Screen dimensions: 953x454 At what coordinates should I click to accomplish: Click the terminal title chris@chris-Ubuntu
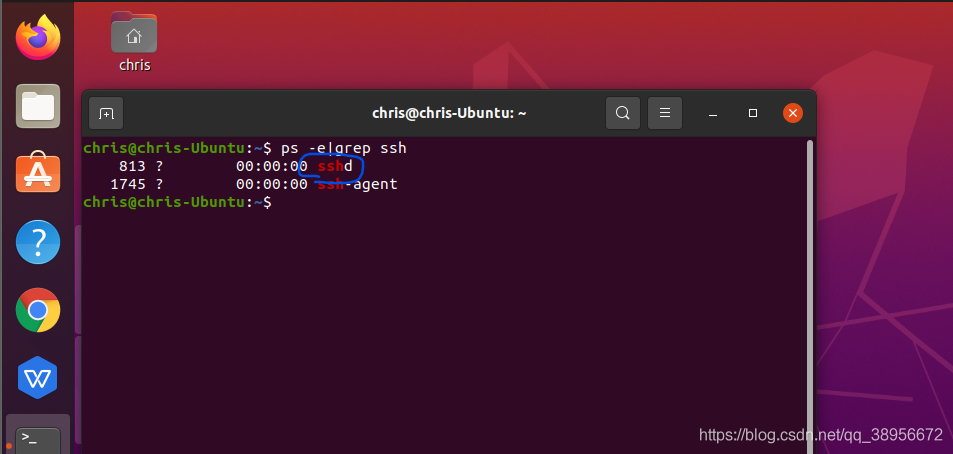point(449,113)
